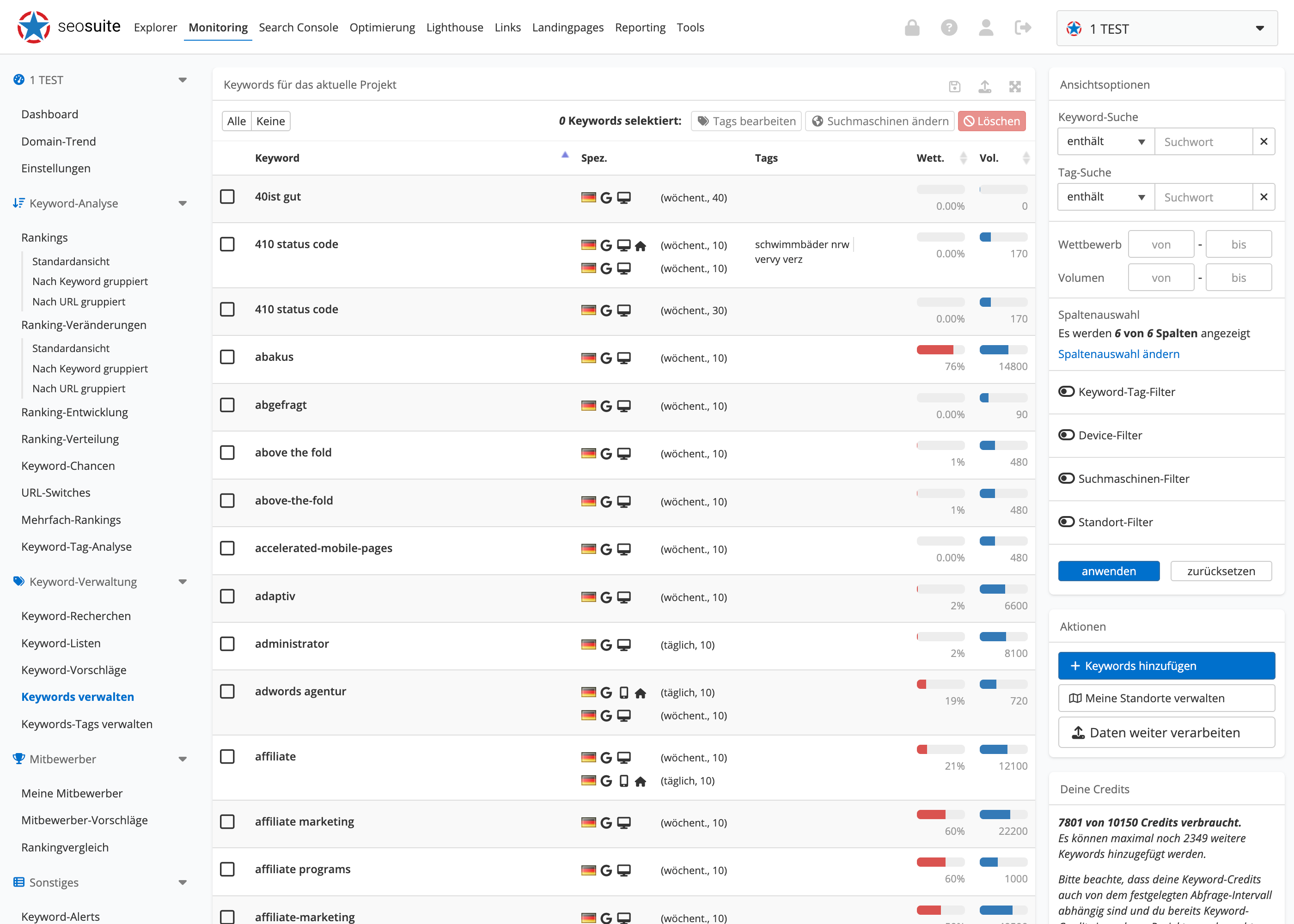
Task: Click Spaltenauswahl ändern link
Action: click(1118, 354)
